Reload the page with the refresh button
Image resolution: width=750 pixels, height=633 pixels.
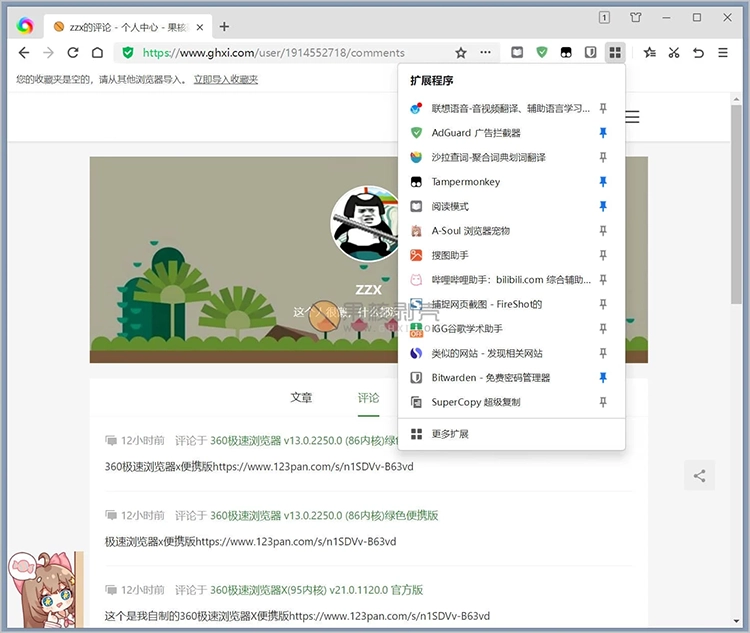(73, 52)
